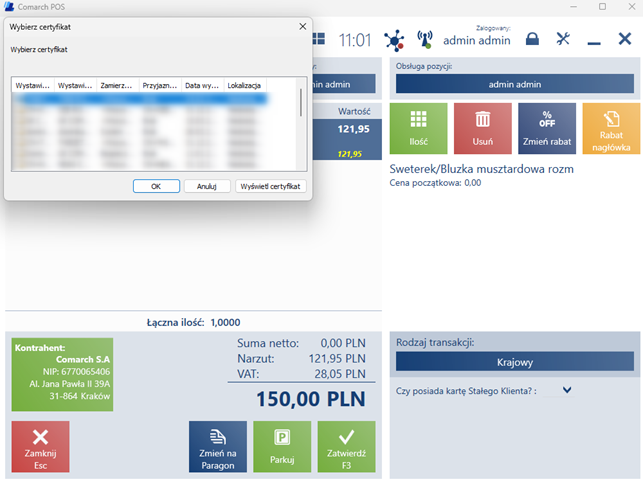Click the Narzut 121,95 PLN value

(x=337, y=358)
